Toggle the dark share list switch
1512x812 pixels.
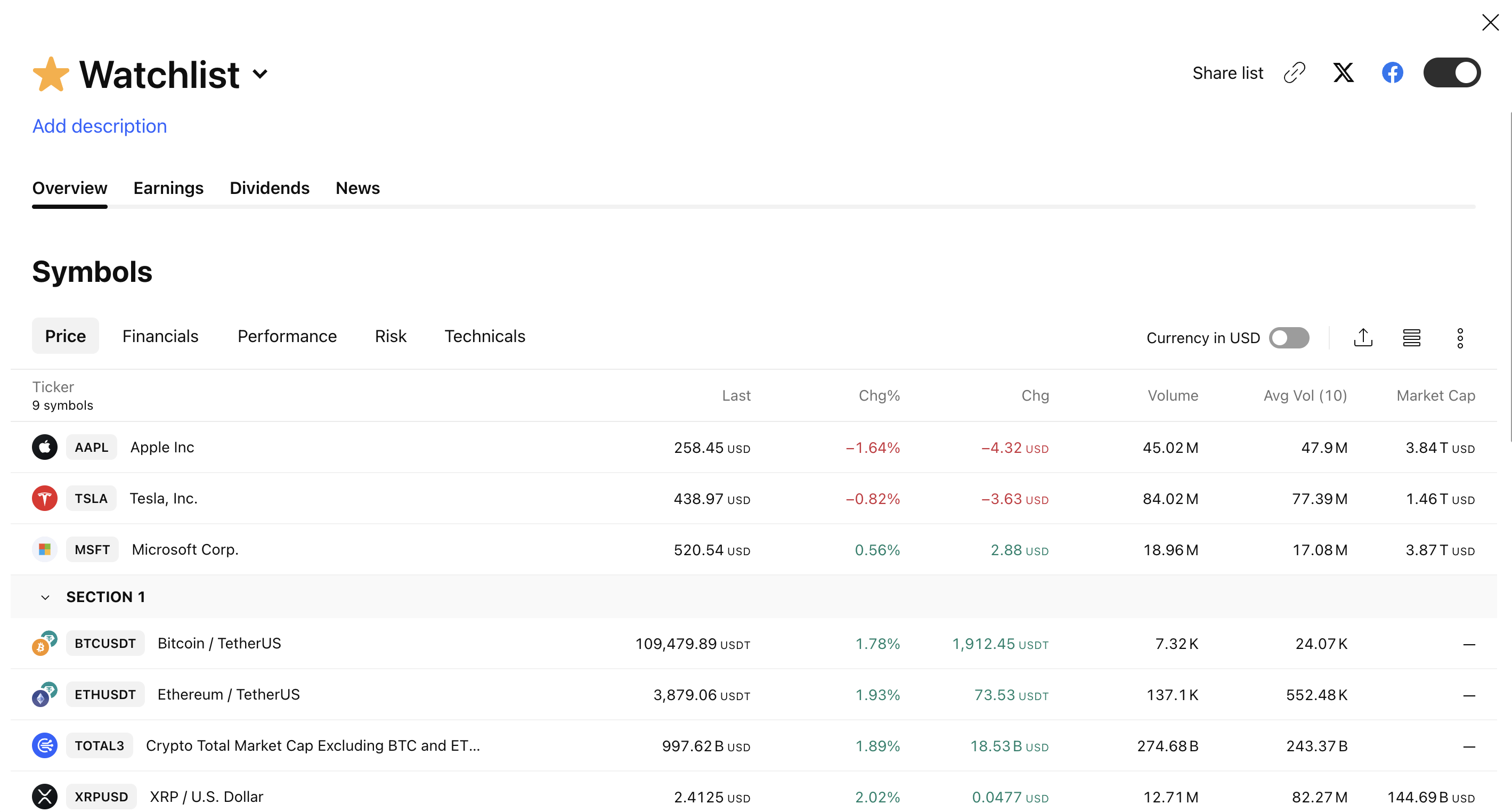(1452, 73)
